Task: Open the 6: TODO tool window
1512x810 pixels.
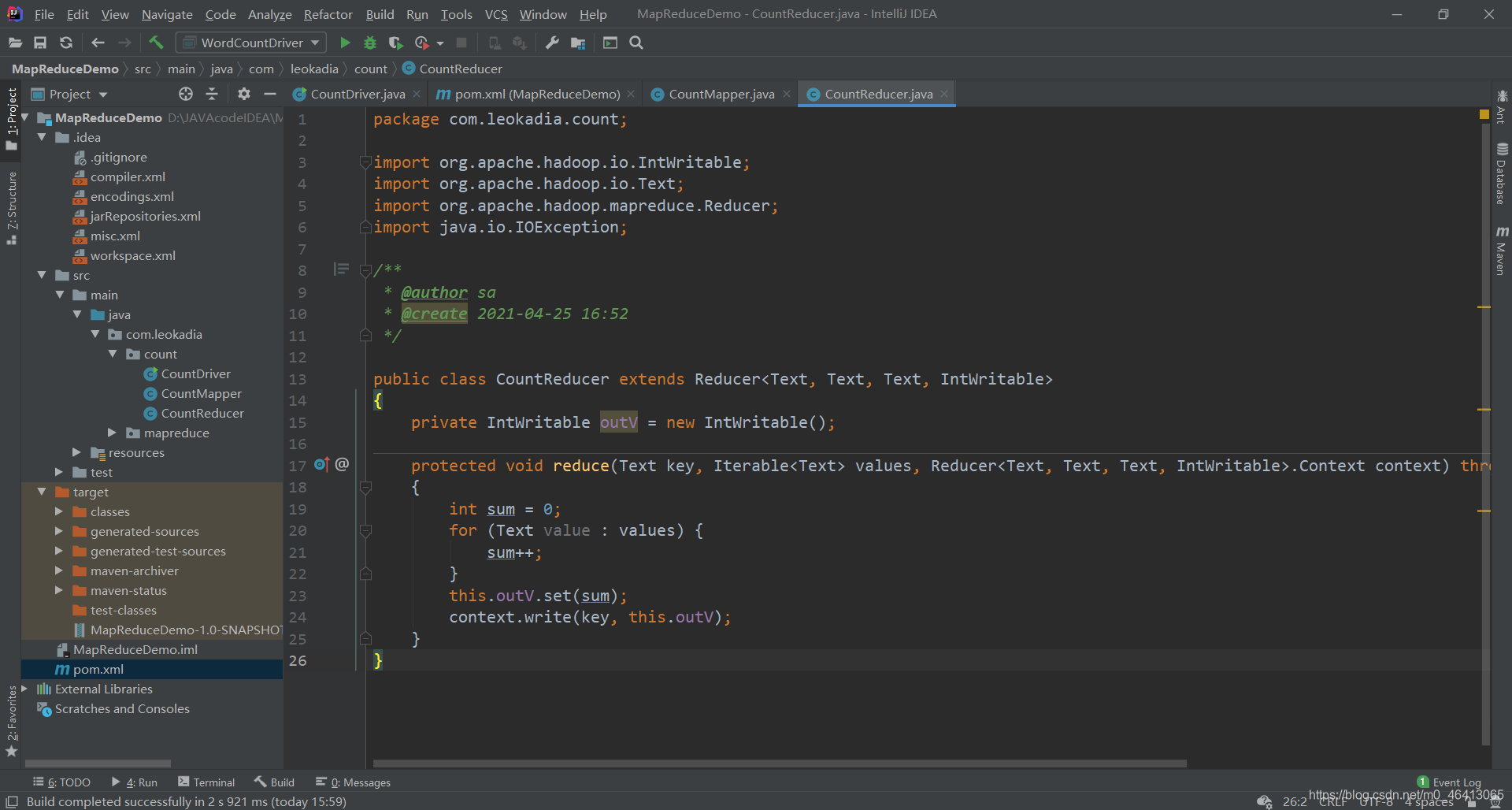Action: 62,782
